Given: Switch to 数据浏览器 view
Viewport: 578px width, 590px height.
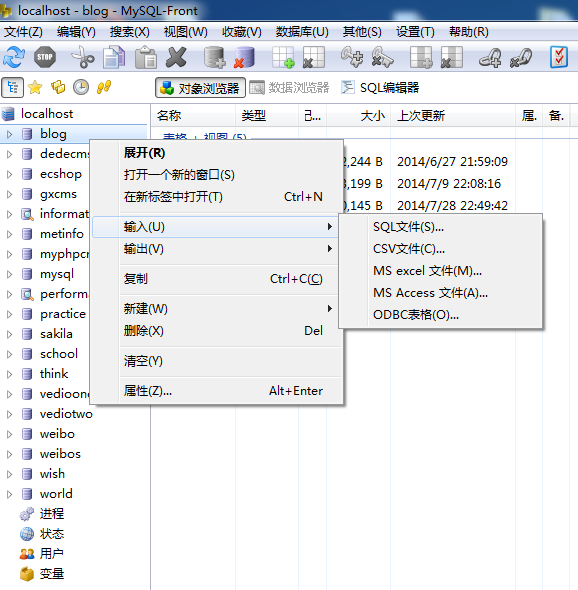Looking at the screenshot, I should click(x=289, y=88).
